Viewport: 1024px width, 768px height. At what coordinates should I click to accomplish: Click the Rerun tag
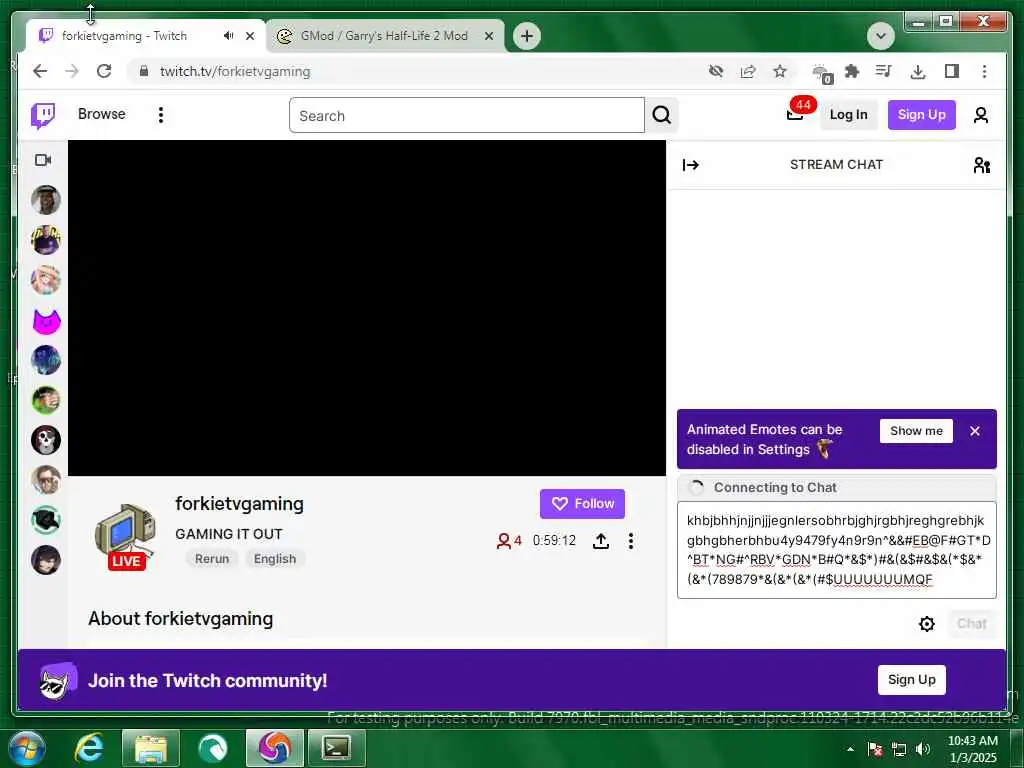pyautogui.click(x=212, y=559)
